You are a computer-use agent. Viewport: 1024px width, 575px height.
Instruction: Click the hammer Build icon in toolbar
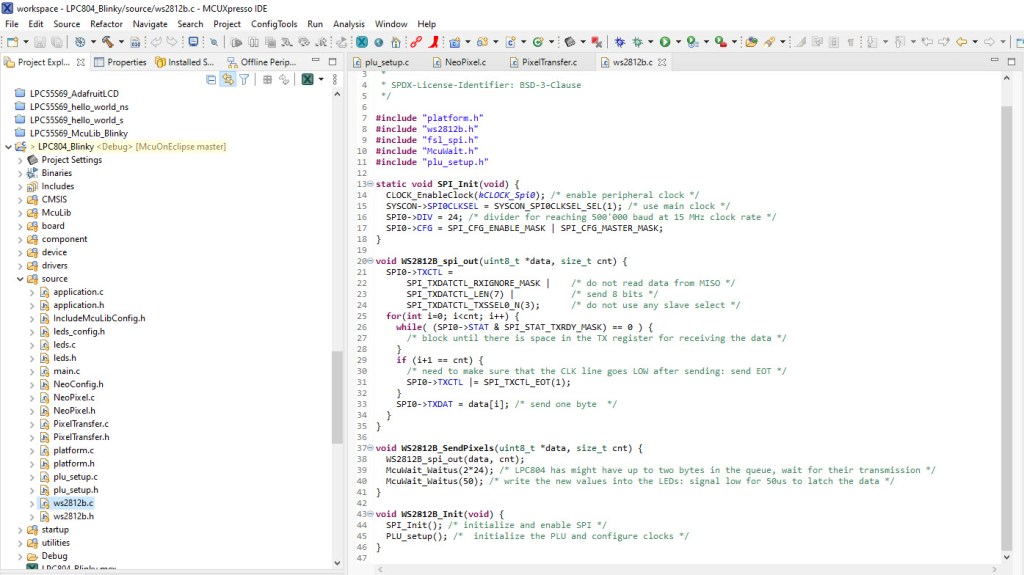[106, 42]
